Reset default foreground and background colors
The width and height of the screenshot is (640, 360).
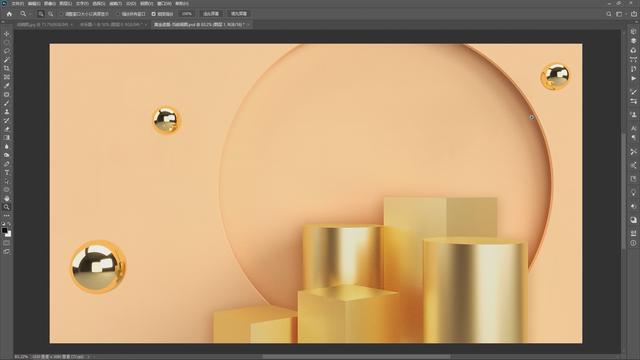4,224
